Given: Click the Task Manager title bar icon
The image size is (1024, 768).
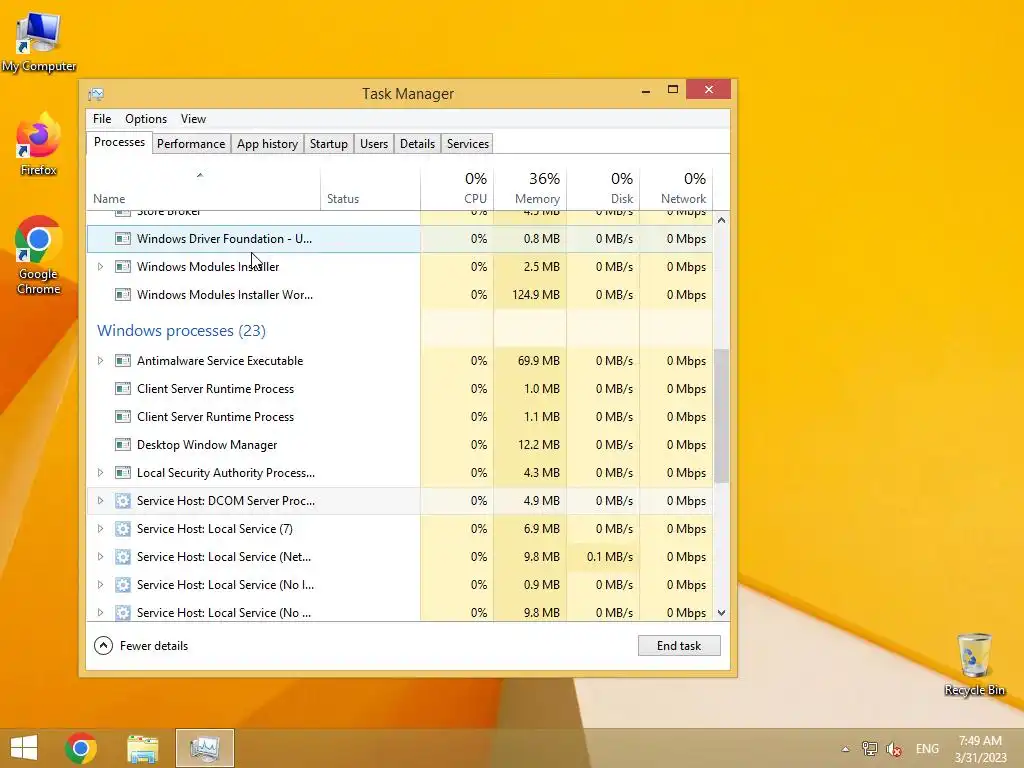Looking at the screenshot, I should pos(96,94).
